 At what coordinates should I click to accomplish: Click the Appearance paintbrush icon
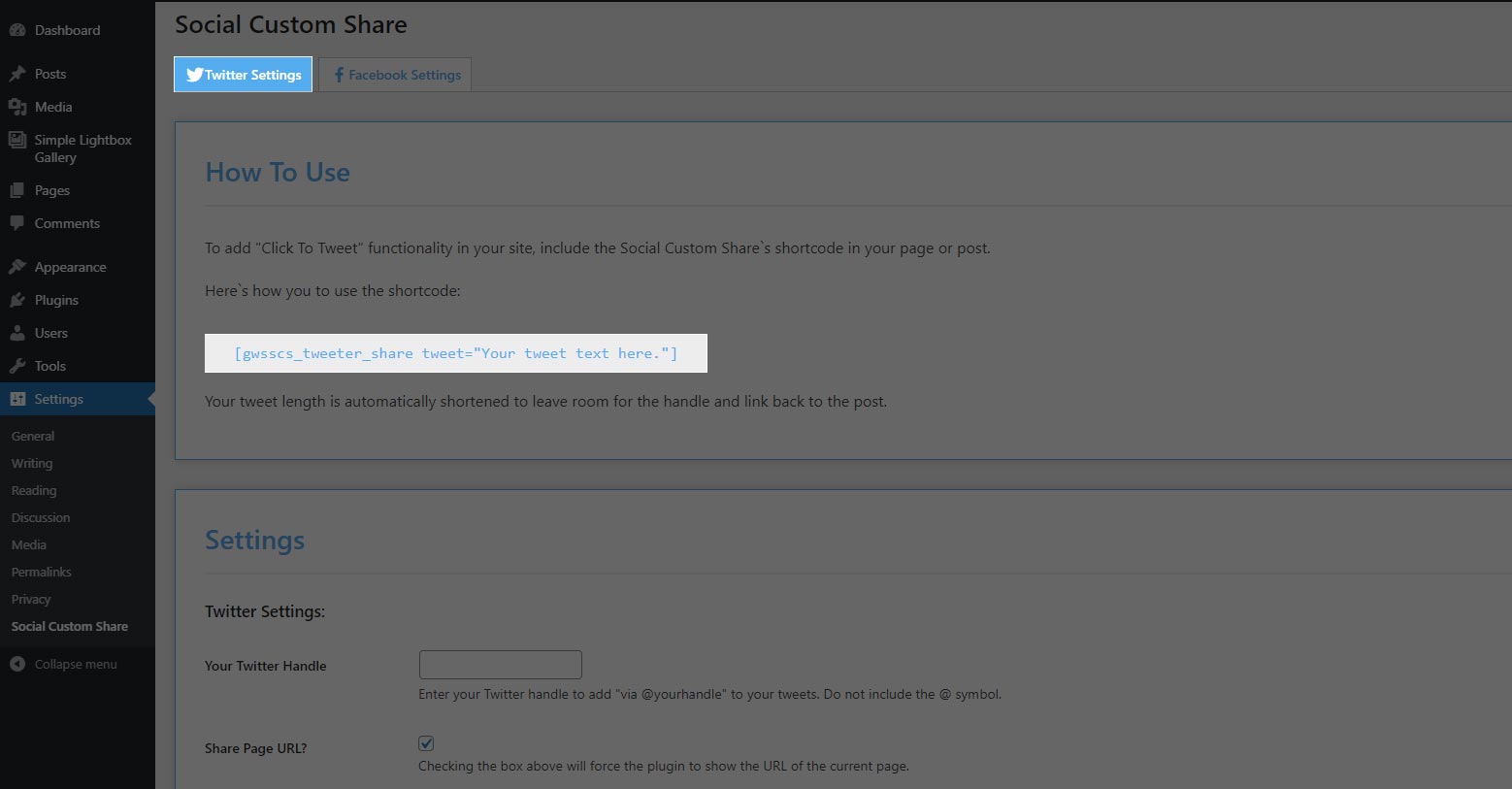(17, 267)
